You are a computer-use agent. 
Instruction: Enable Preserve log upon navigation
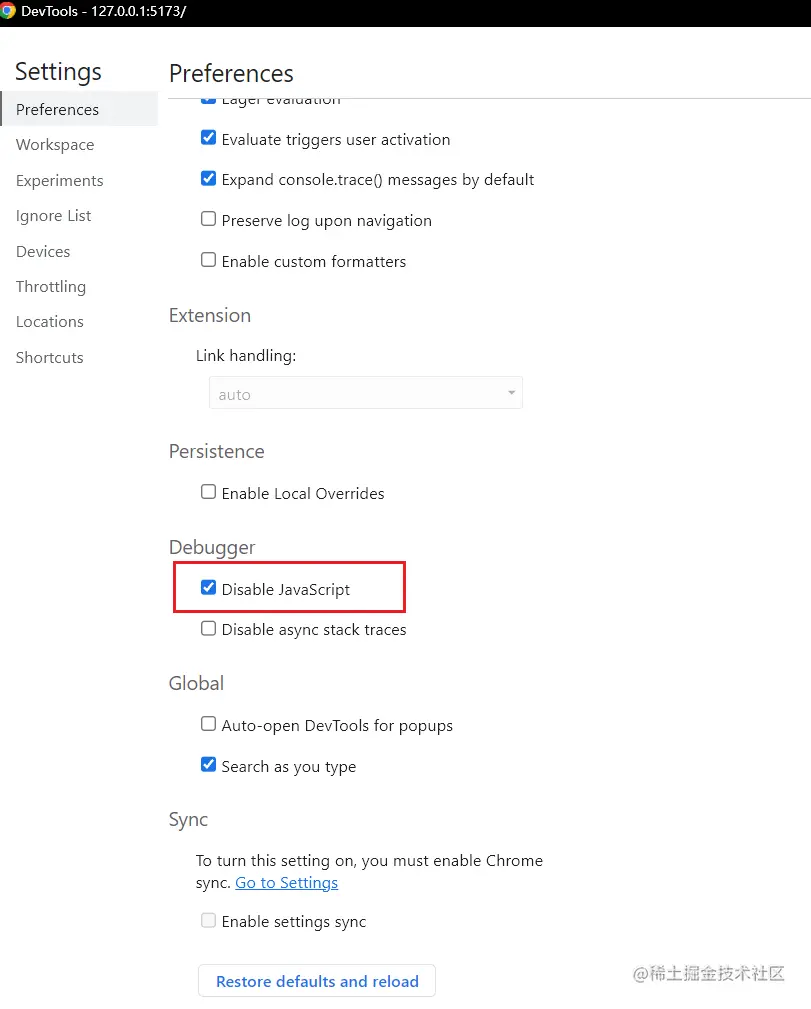click(208, 219)
